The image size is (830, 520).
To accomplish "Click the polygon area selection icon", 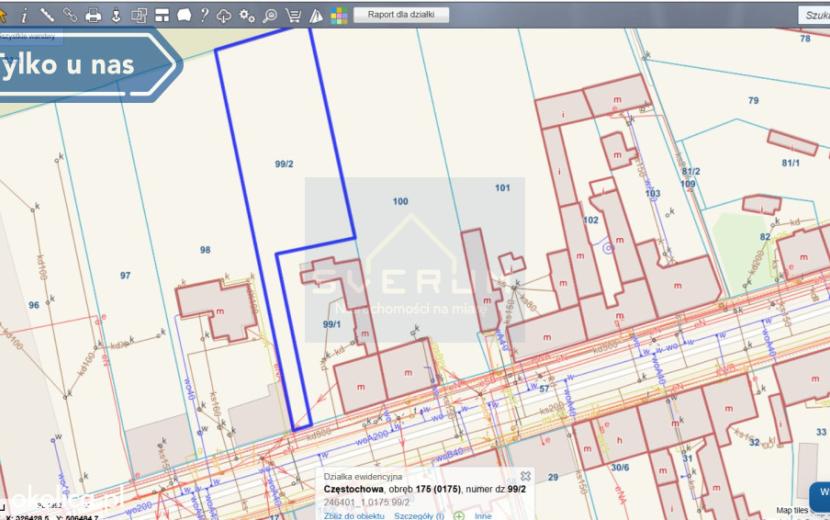I will 184,15.
